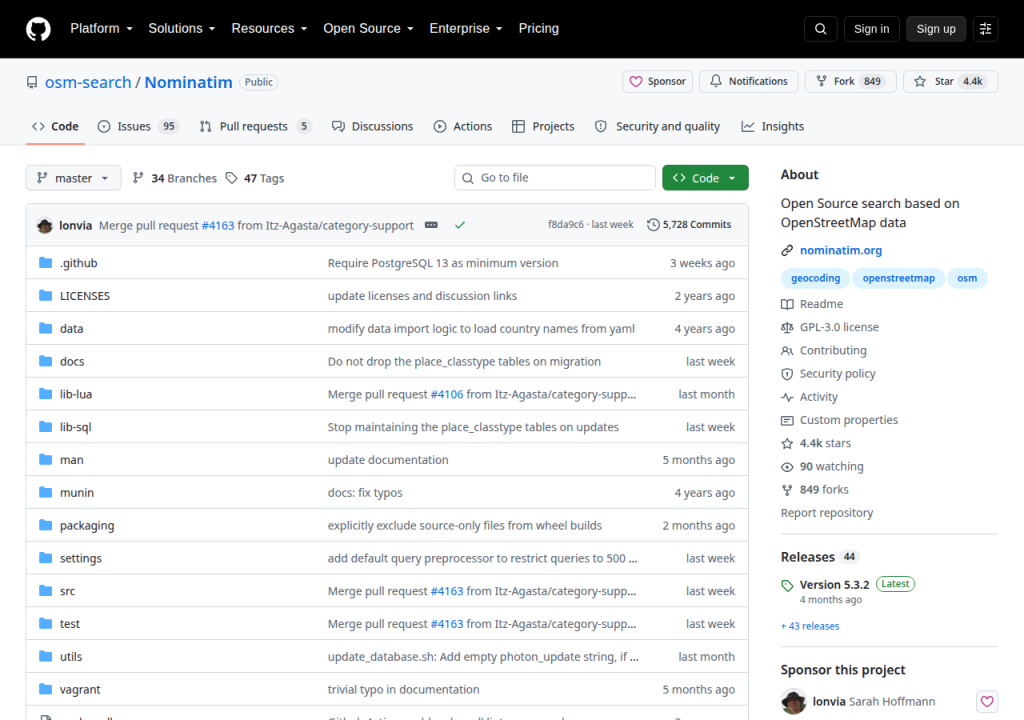Click the Sign in button
Screen dimensions: 1024x720
pos(871,29)
